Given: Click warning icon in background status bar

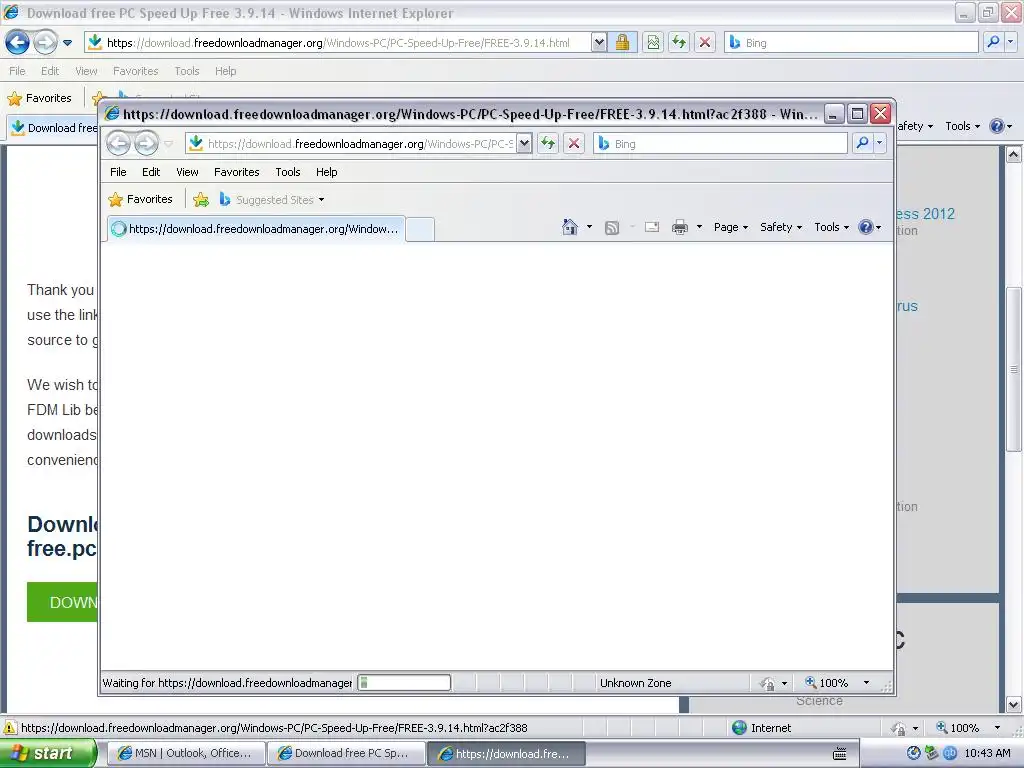Looking at the screenshot, I should [x=10, y=728].
